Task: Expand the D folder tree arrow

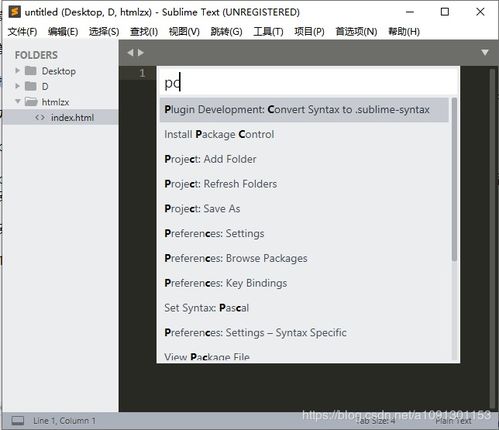Action: (x=18, y=86)
